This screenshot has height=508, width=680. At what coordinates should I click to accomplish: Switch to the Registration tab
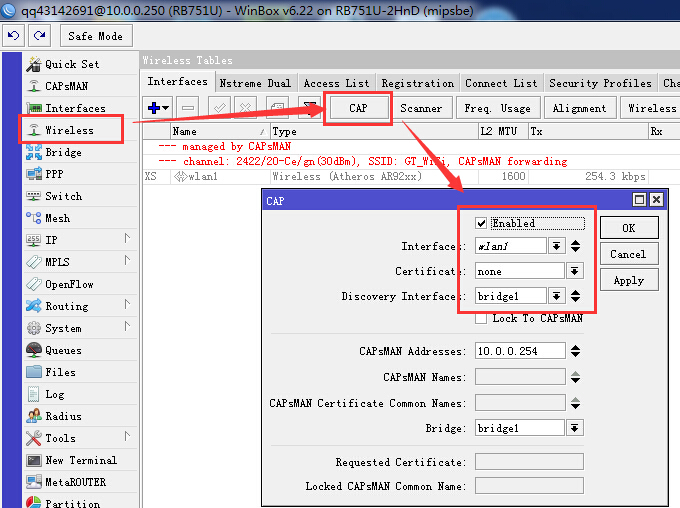tap(418, 83)
